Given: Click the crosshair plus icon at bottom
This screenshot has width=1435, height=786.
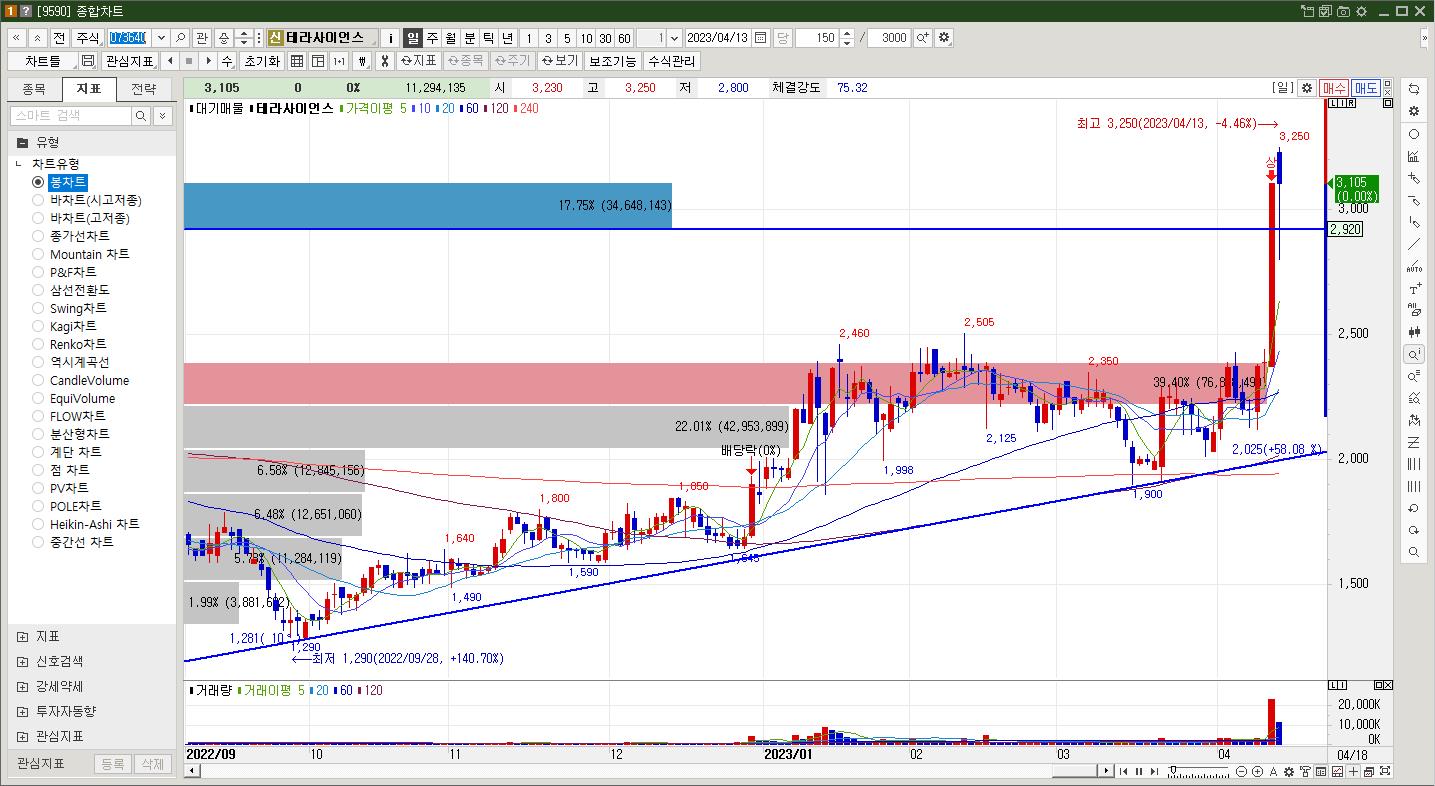Looking at the screenshot, I should [1353, 771].
